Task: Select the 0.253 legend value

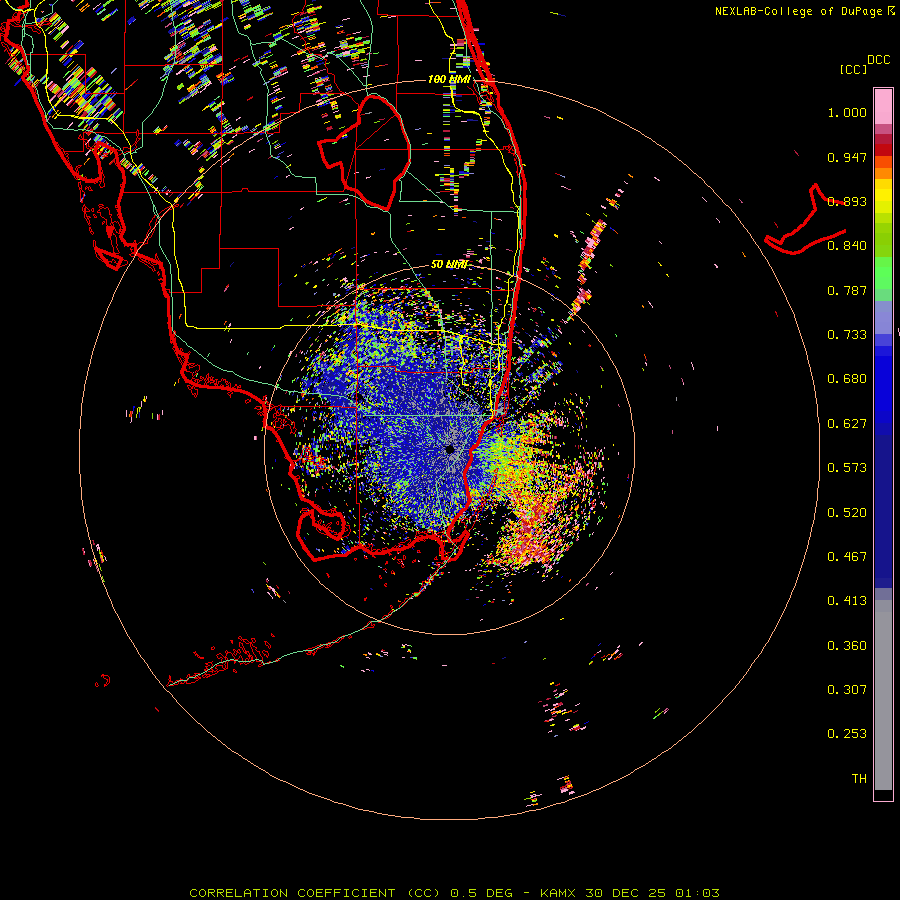Action: (x=847, y=734)
